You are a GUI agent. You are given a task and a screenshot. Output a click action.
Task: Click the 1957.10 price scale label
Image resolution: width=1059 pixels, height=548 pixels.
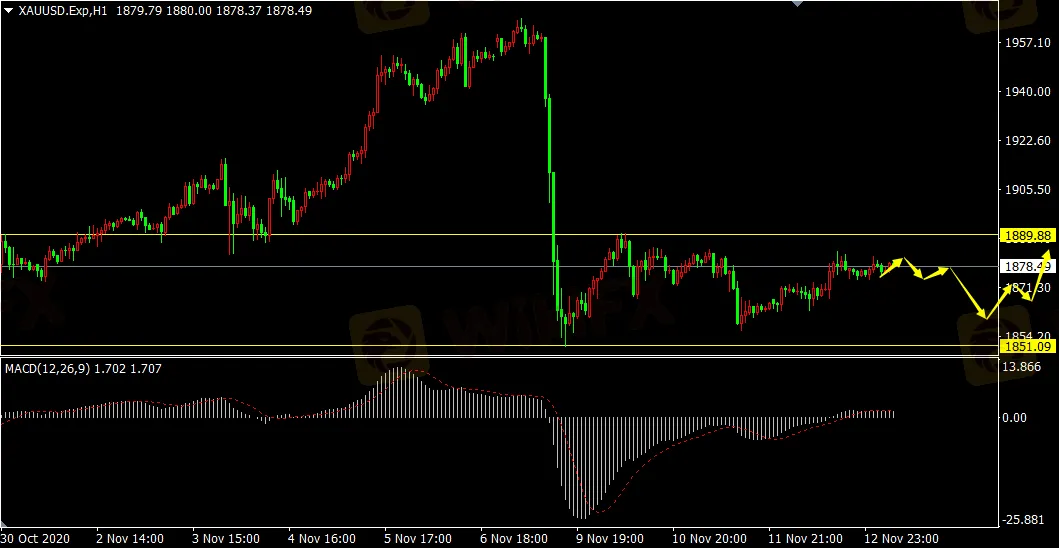[x=1027, y=42]
